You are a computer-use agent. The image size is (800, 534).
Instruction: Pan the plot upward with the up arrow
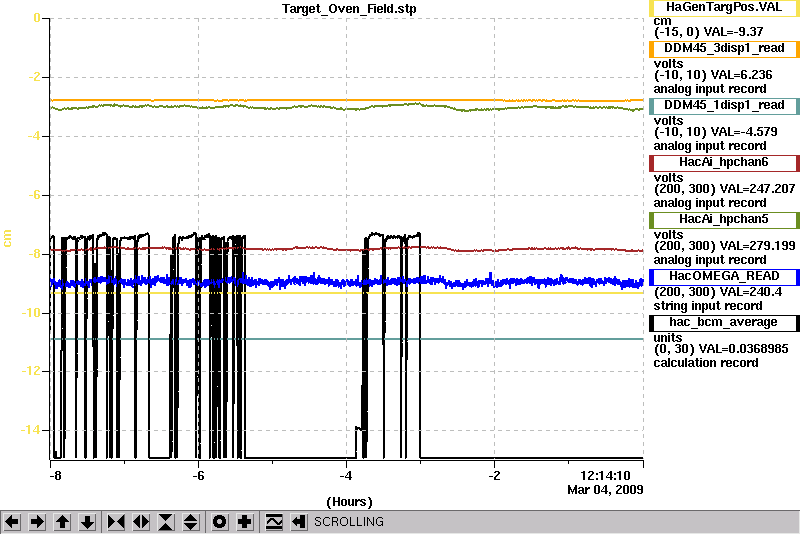pos(62,522)
